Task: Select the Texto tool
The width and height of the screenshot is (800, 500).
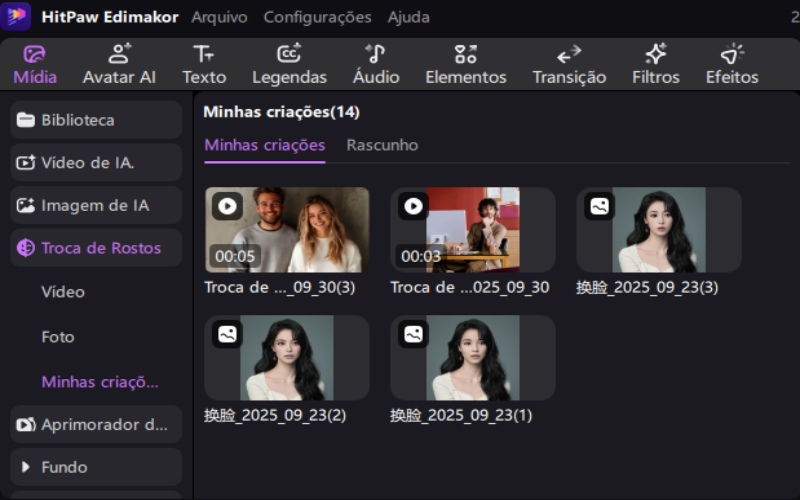Action: tap(204, 65)
